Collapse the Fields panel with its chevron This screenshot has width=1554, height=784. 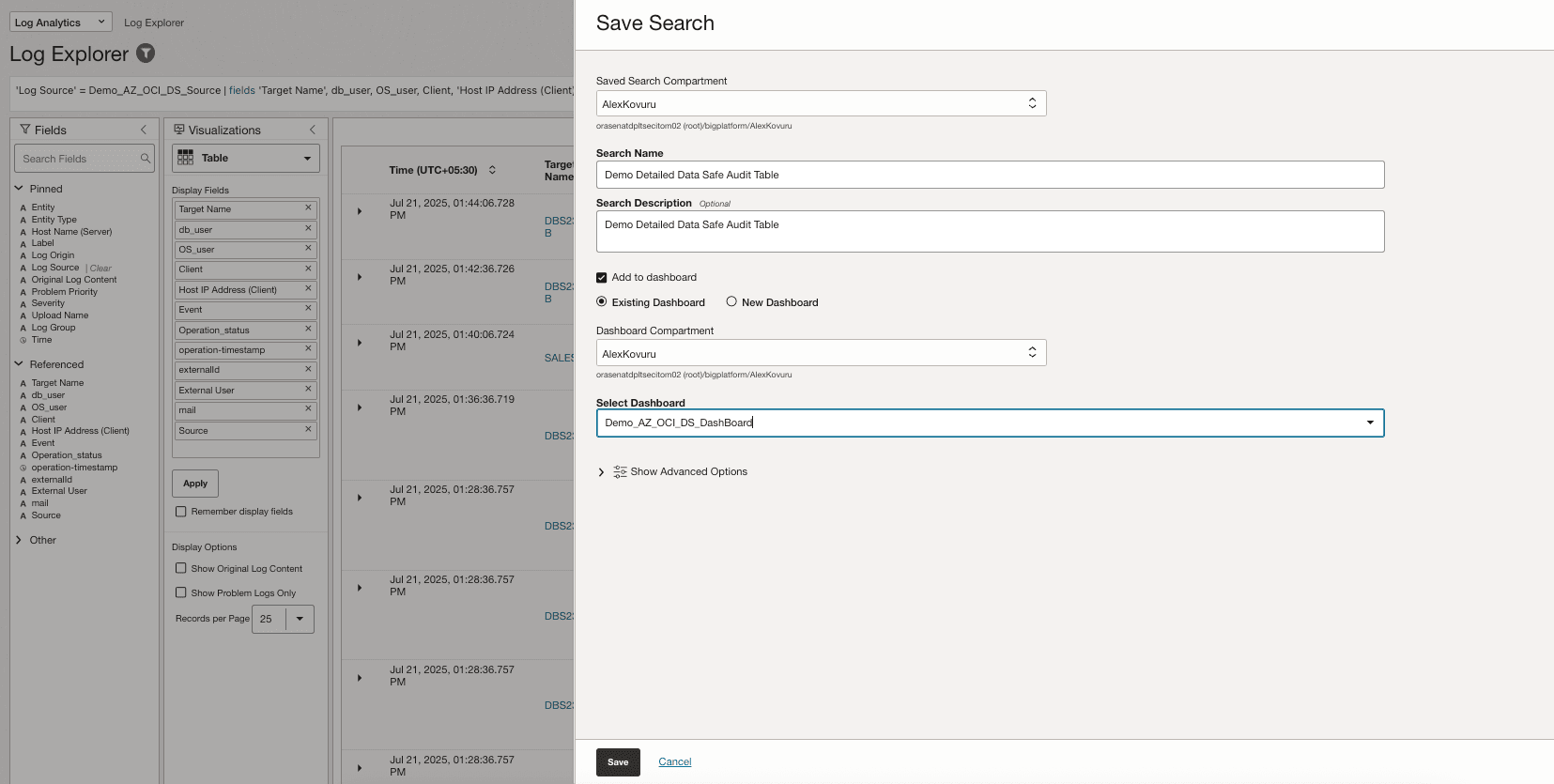click(144, 130)
